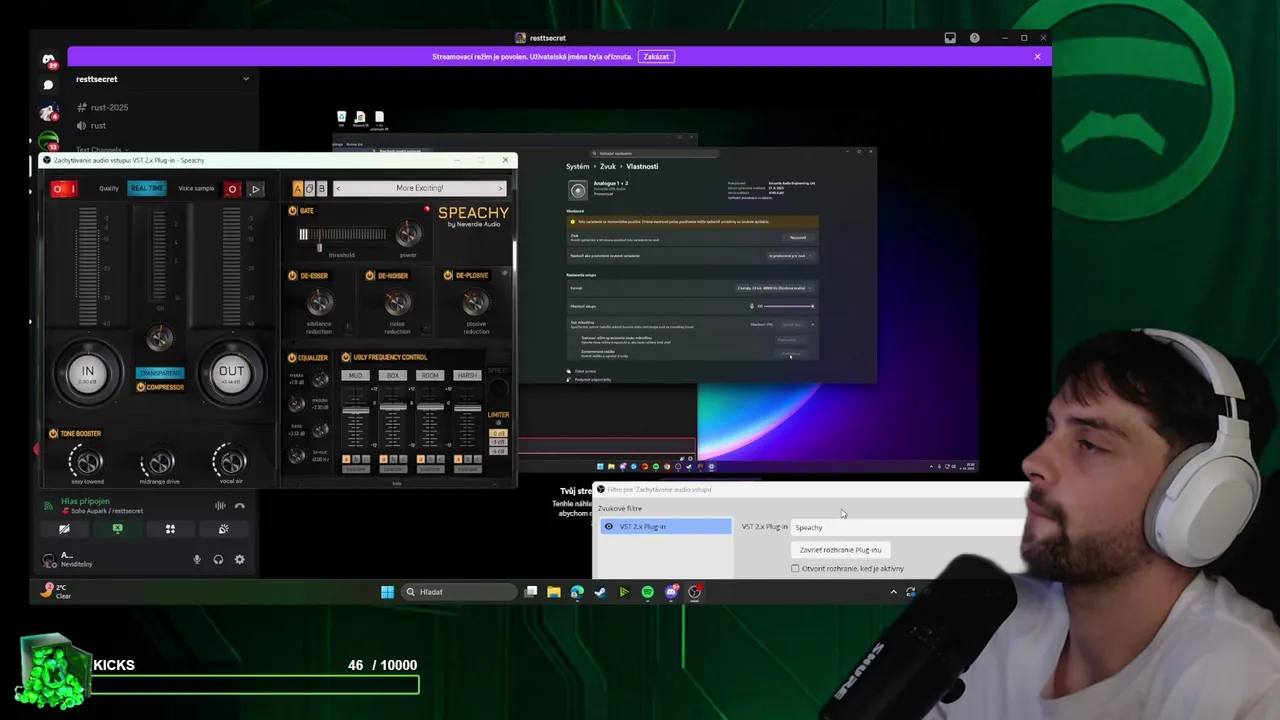Click Zavrieť rozhranie Plug-inu button
This screenshot has width=1280, height=720.
click(x=840, y=550)
